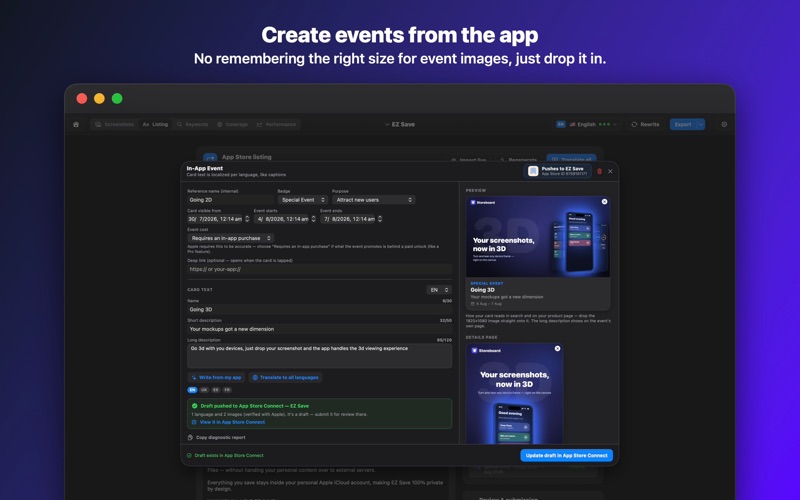The height and width of the screenshot is (500, 800).
Task: Click the Event ends date field
Action: pos(348,219)
